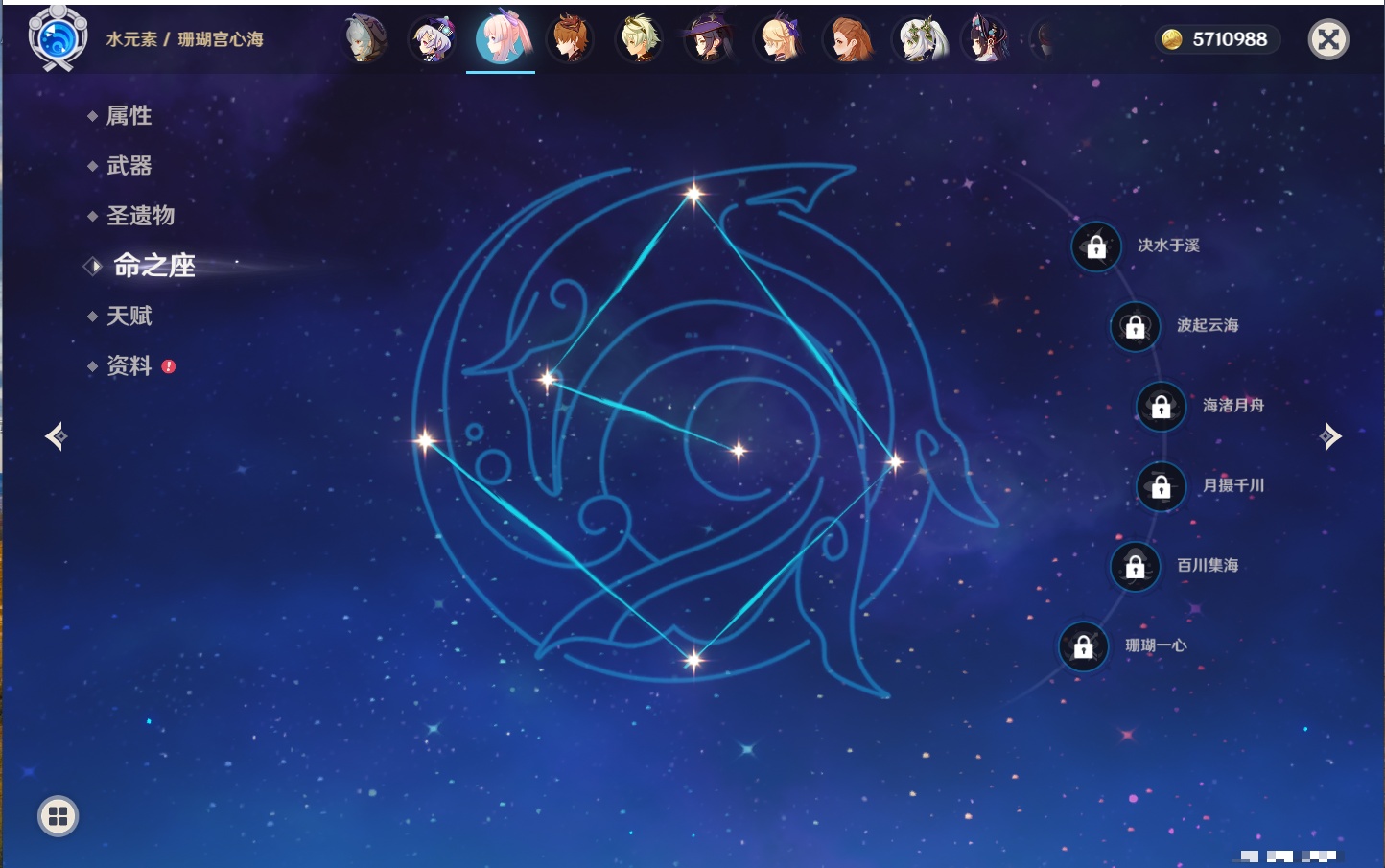Switch to Nahida's white-haired avatar
The height and width of the screenshot is (868, 1385).
click(x=920, y=39)
